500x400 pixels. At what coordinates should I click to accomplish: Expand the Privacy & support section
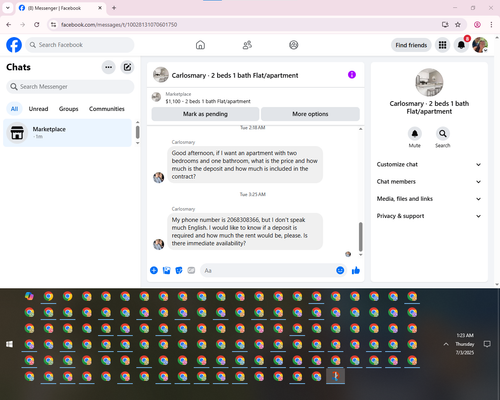(x=429, y=216)
